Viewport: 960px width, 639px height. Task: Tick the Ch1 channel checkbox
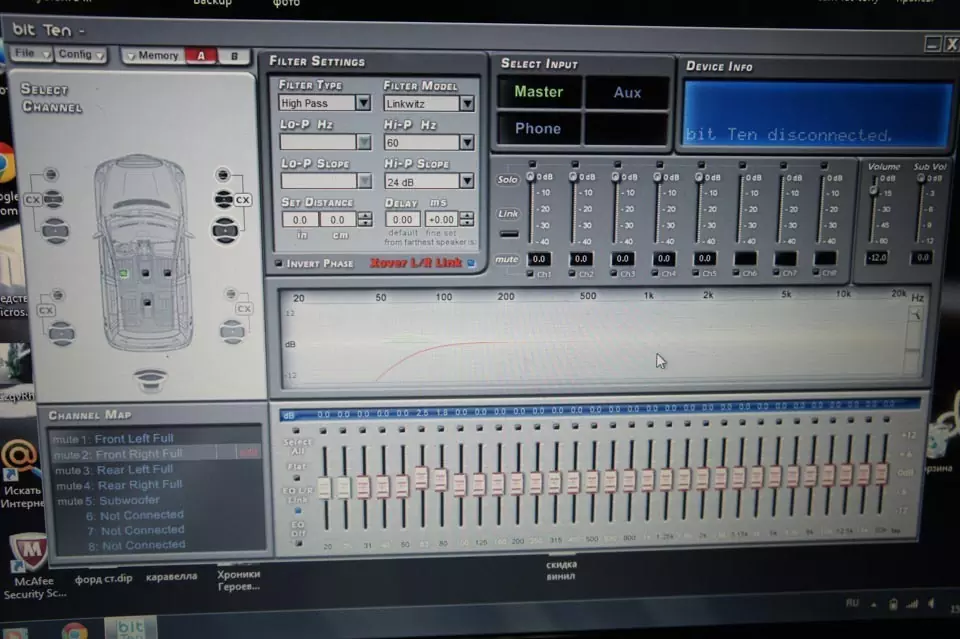[530, 274]
